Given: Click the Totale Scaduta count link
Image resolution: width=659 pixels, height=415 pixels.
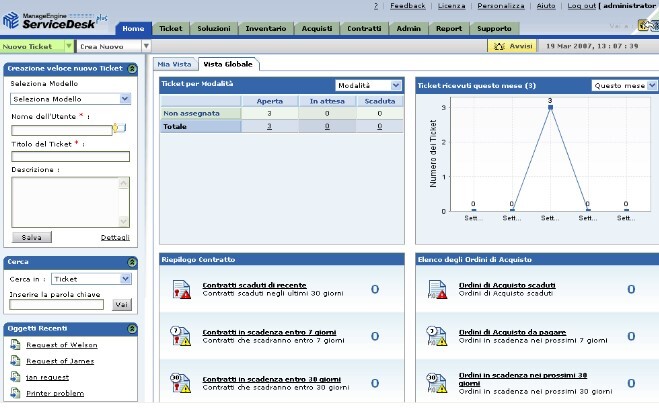Looking at the screenshot, I should 380,127.
